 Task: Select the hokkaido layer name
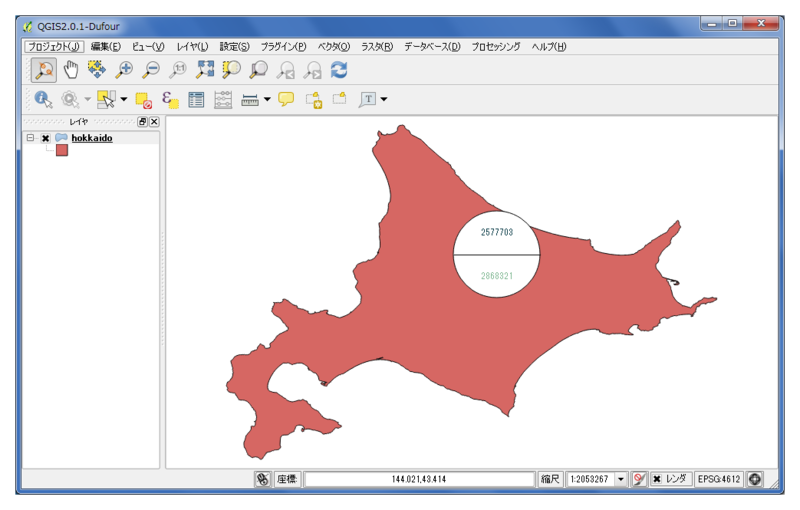92,138
